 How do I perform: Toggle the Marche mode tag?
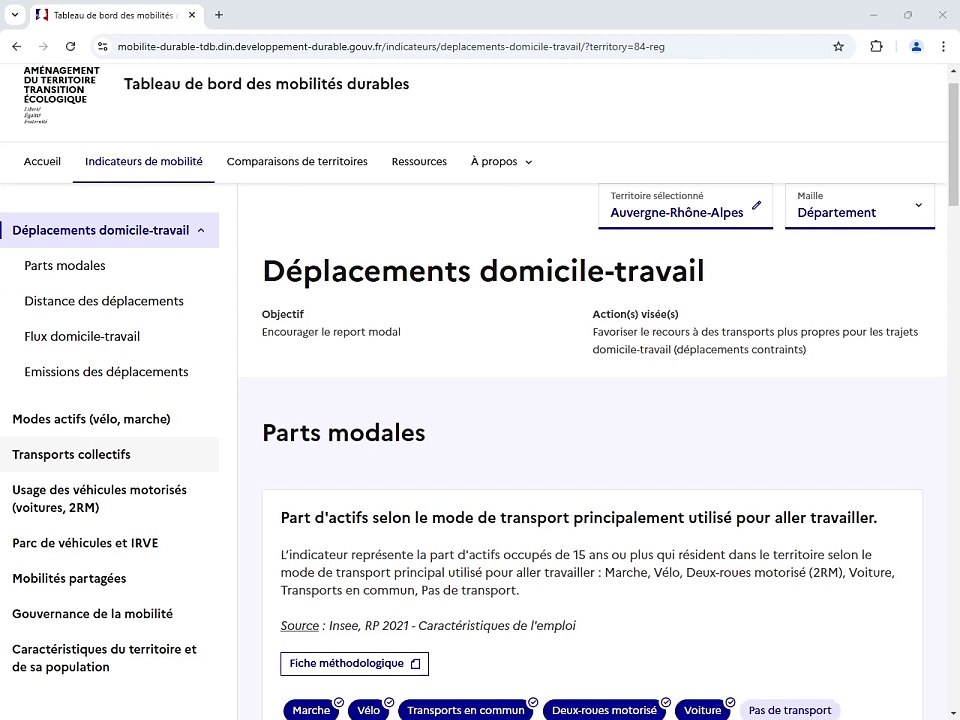point(311,710)
